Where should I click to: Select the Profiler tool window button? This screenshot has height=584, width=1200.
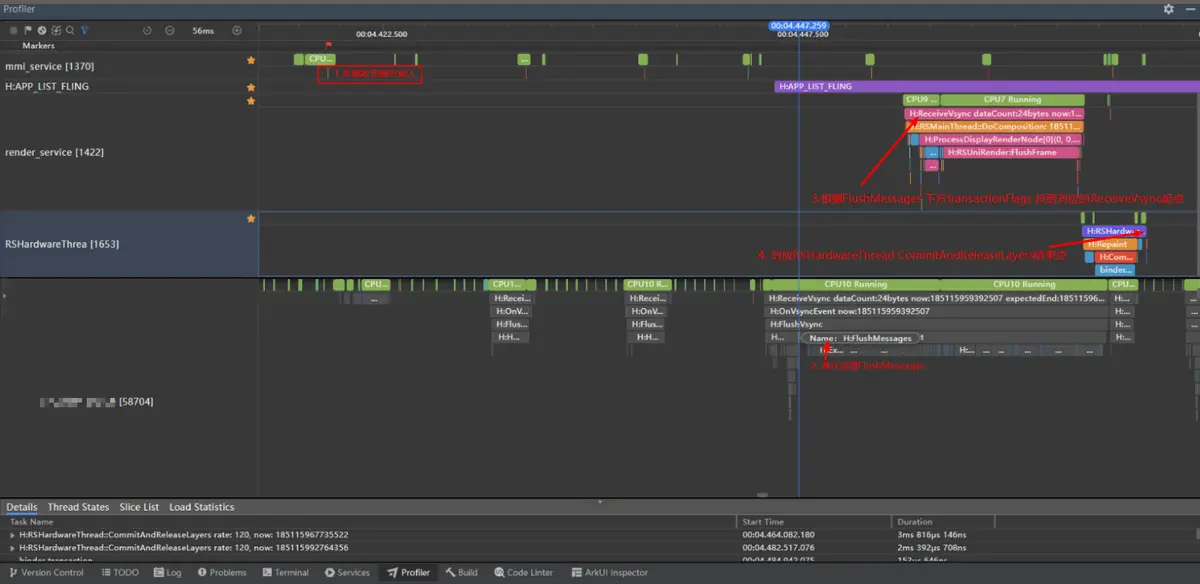409,573
